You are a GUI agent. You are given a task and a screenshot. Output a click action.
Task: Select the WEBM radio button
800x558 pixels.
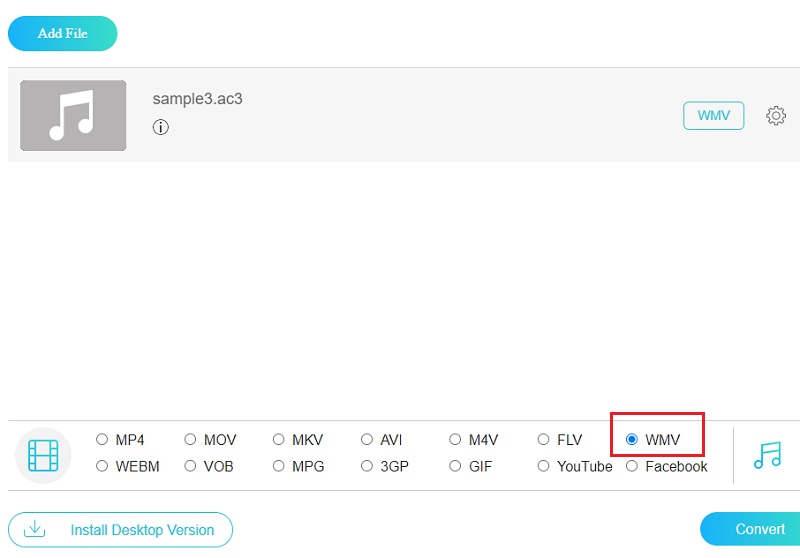102,466
